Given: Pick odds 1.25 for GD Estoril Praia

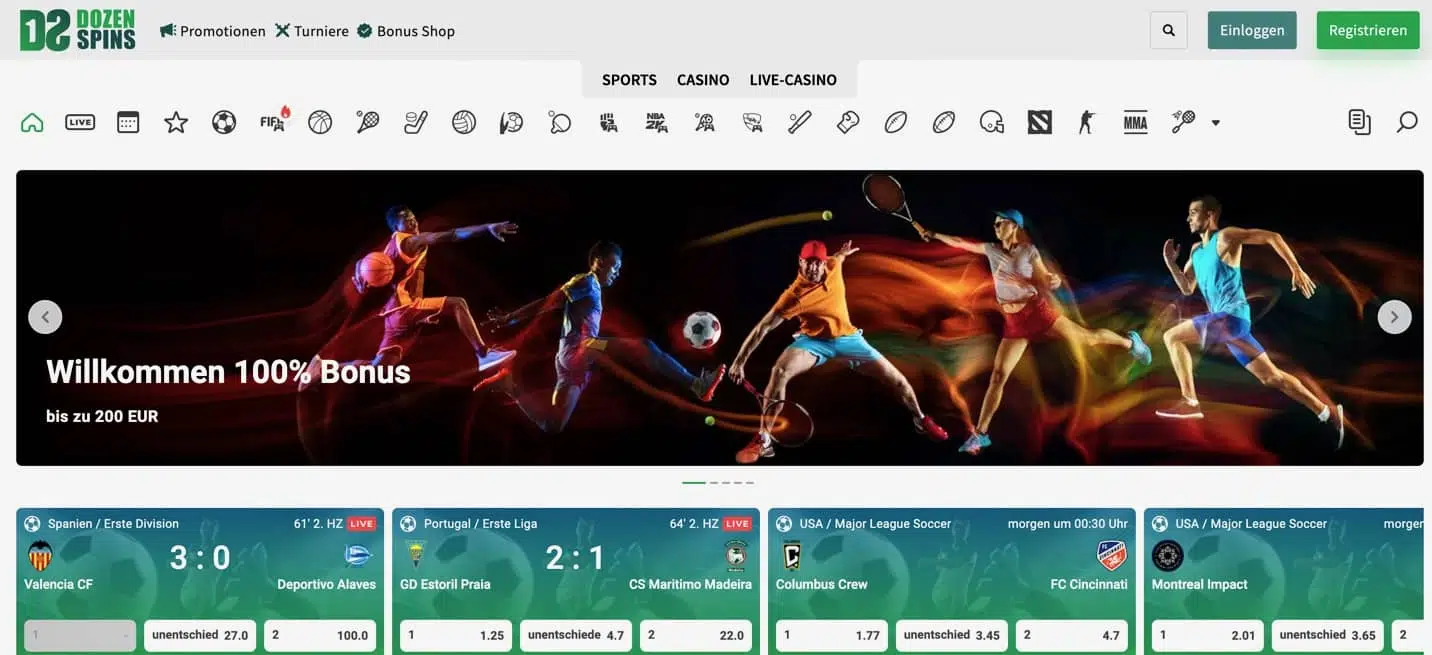Looking at the screenshot, I should [x=456, y=635].
